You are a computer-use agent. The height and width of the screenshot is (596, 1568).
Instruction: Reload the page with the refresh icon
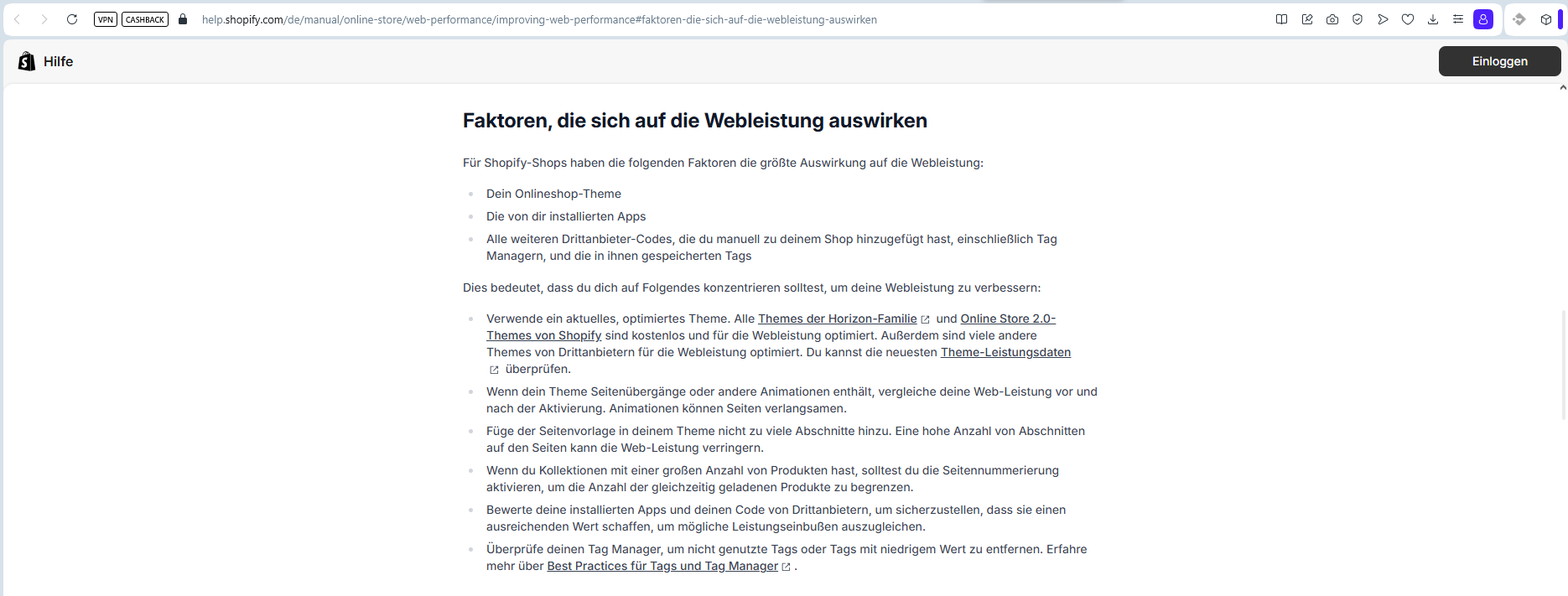(72, 19)
